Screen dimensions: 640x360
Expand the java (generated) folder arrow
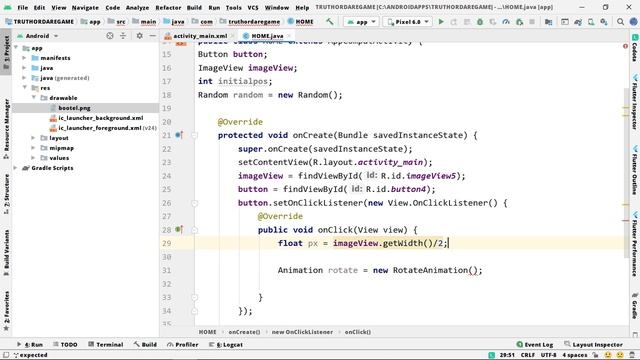[24, 78]
